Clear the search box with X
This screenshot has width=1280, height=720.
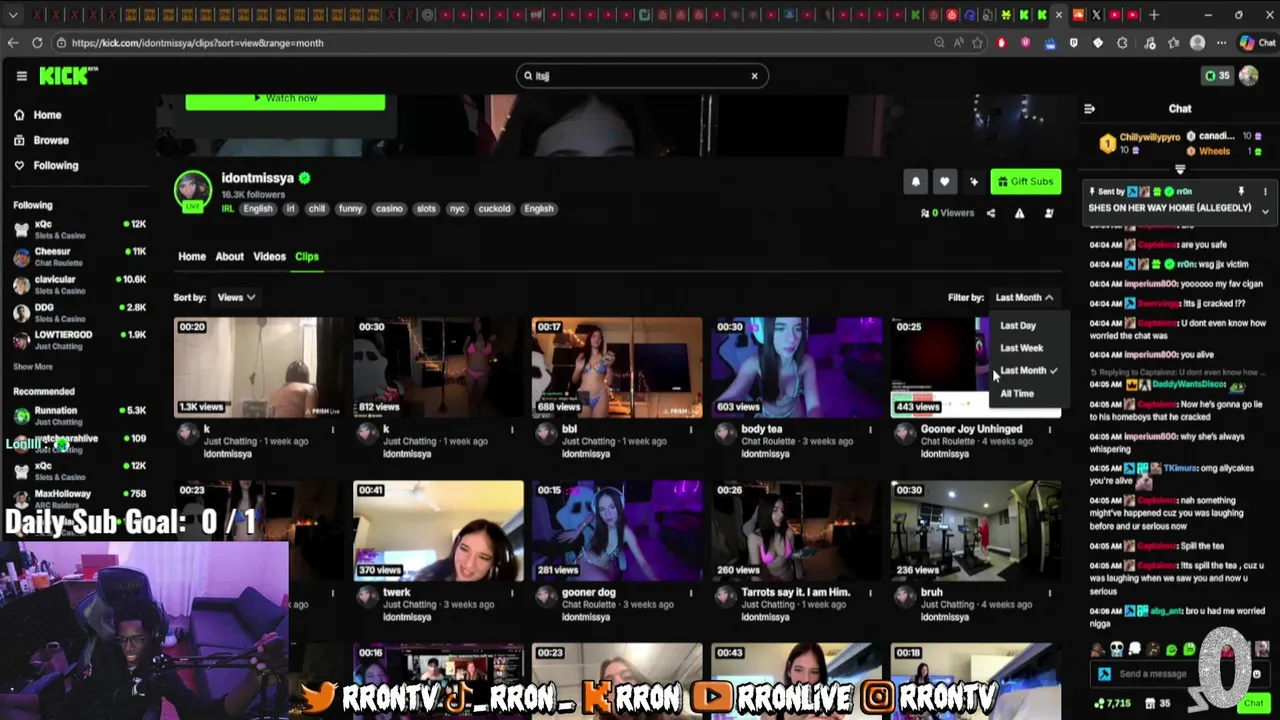(754, 76)
